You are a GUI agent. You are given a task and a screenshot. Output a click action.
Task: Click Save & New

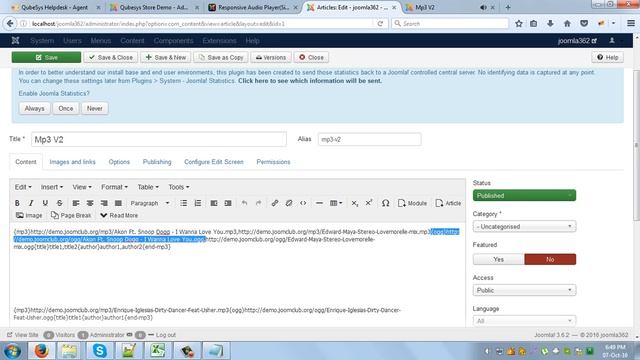pyautogui.click(x=166, y=58)
